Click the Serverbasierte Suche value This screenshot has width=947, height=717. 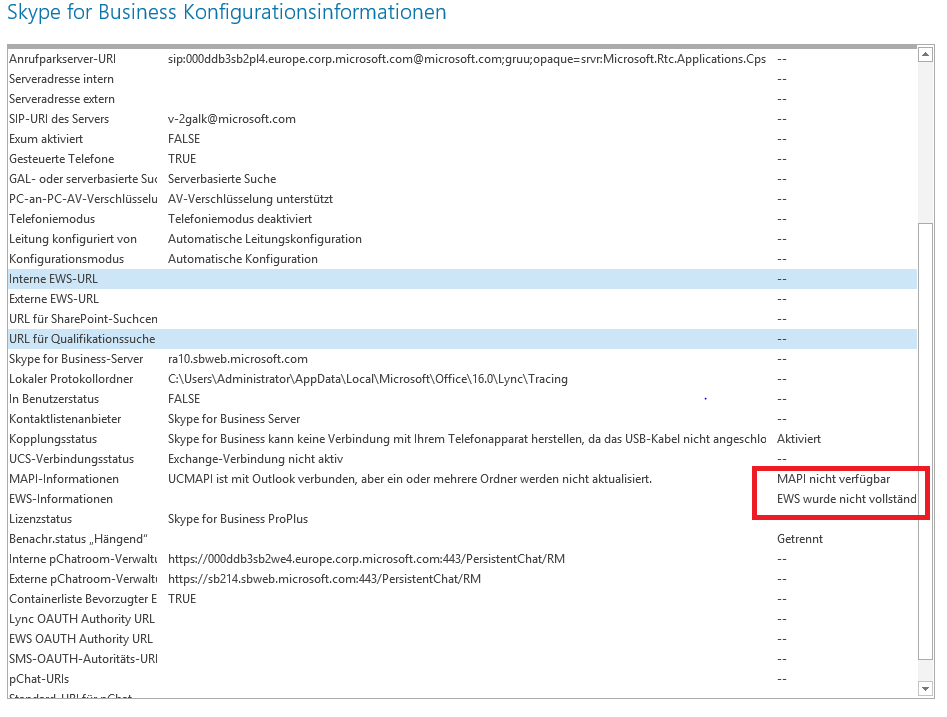pyautogui.click(x=222, y=179)
